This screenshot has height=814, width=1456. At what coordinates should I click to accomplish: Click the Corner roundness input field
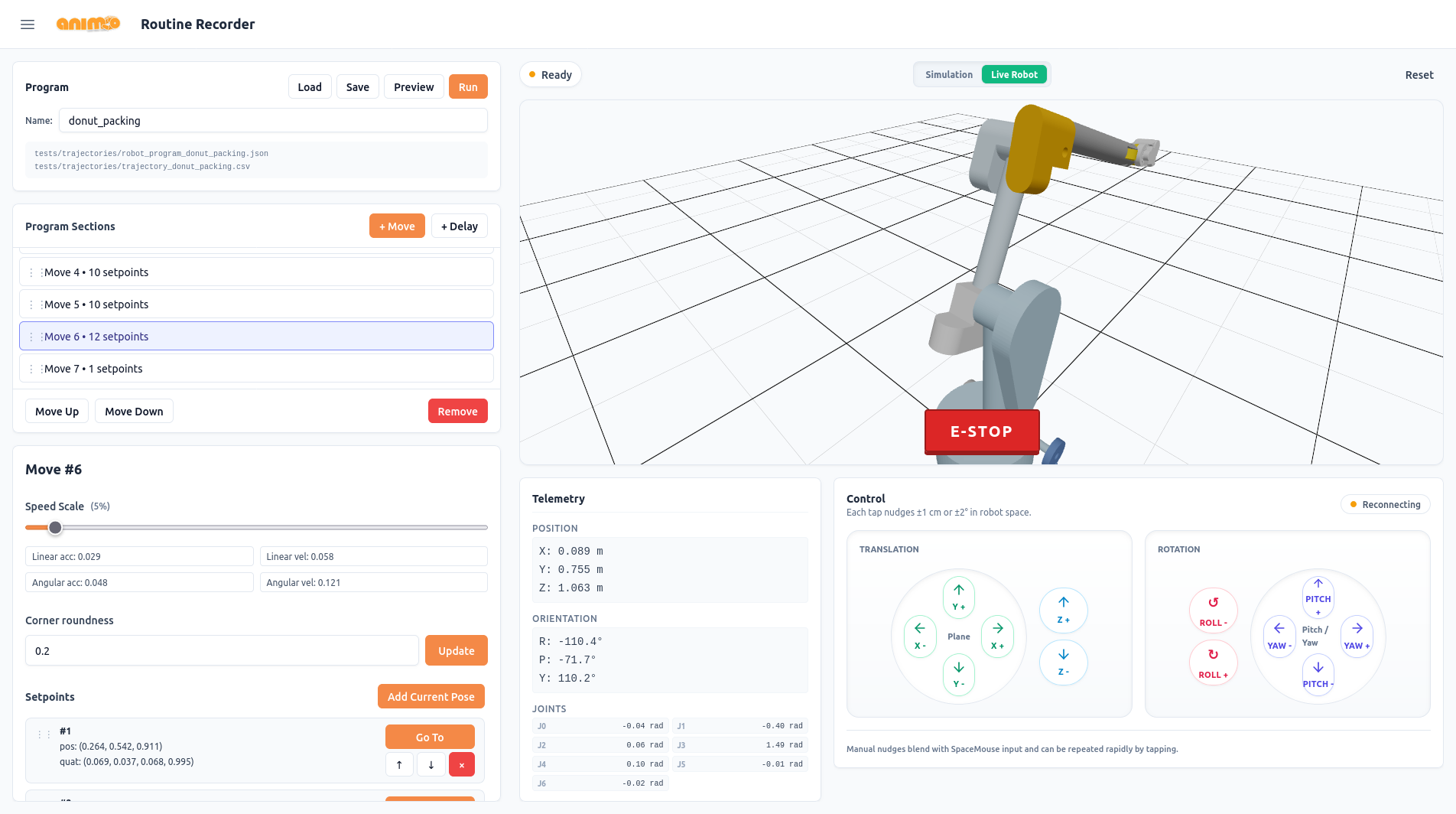pyautogui.click(x=222, y=651)
